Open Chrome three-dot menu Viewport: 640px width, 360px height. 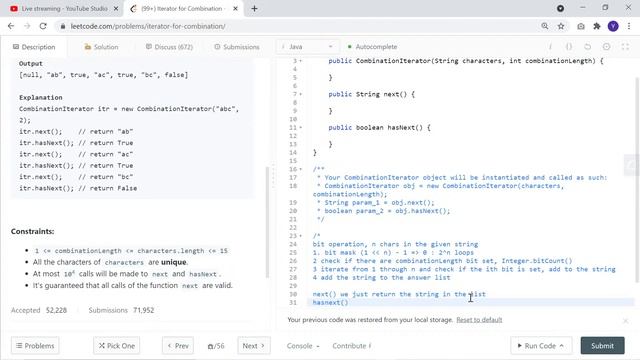click(x=629, y=26)
